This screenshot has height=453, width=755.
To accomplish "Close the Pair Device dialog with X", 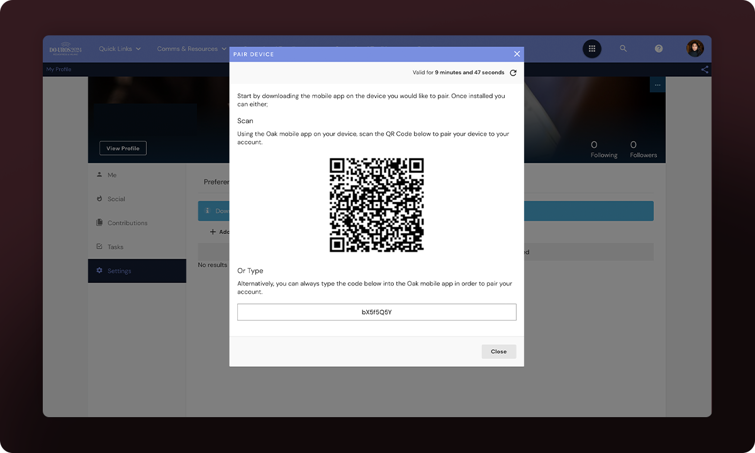I will pos(516,54).
